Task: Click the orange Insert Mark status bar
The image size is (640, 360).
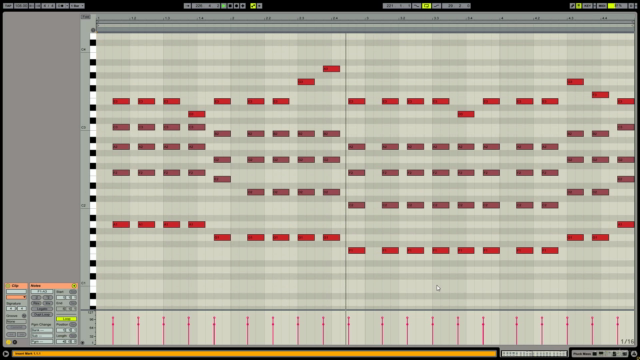Action: coord(255,353)
